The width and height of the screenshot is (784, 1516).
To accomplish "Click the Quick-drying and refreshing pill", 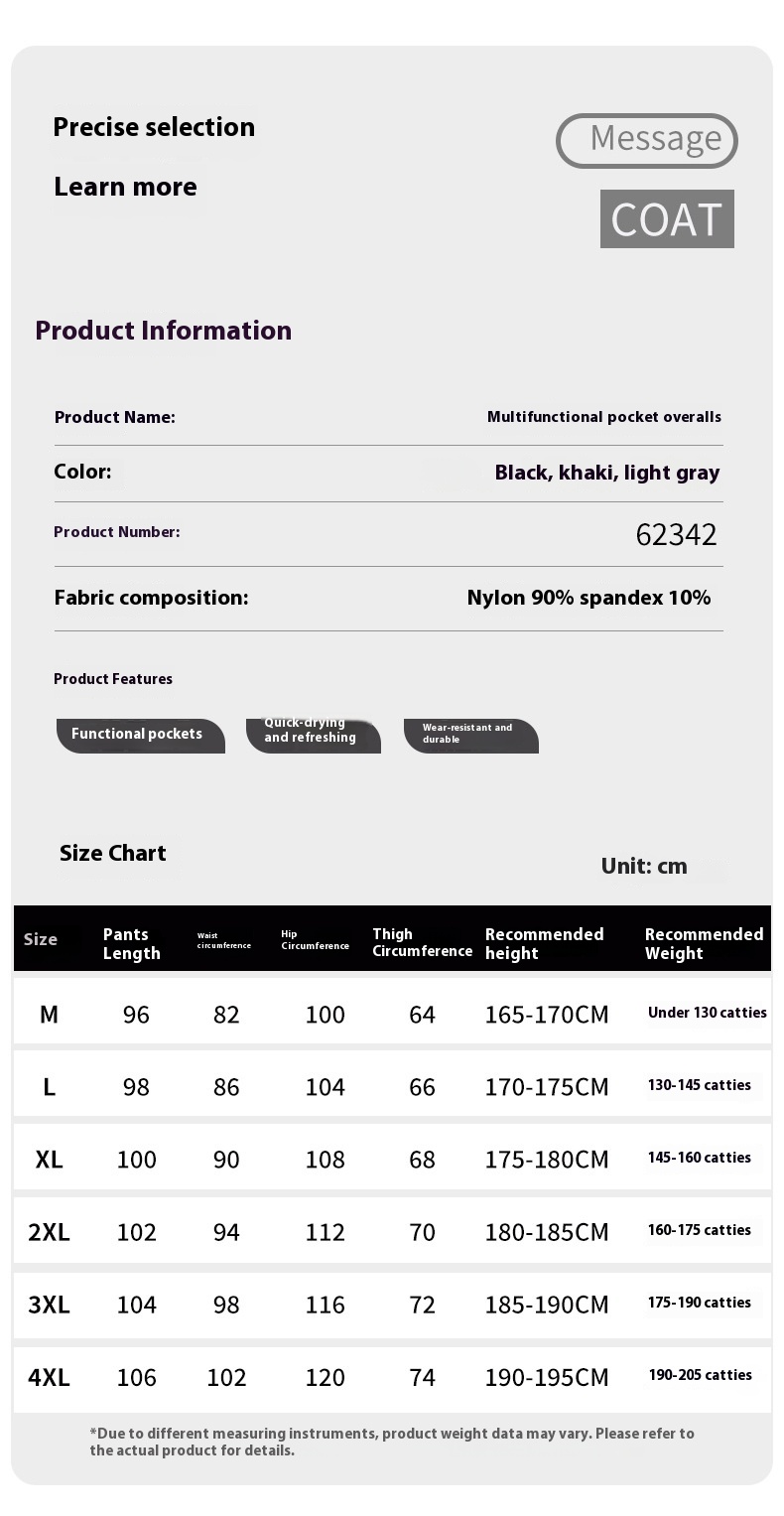I will (312, 735).
